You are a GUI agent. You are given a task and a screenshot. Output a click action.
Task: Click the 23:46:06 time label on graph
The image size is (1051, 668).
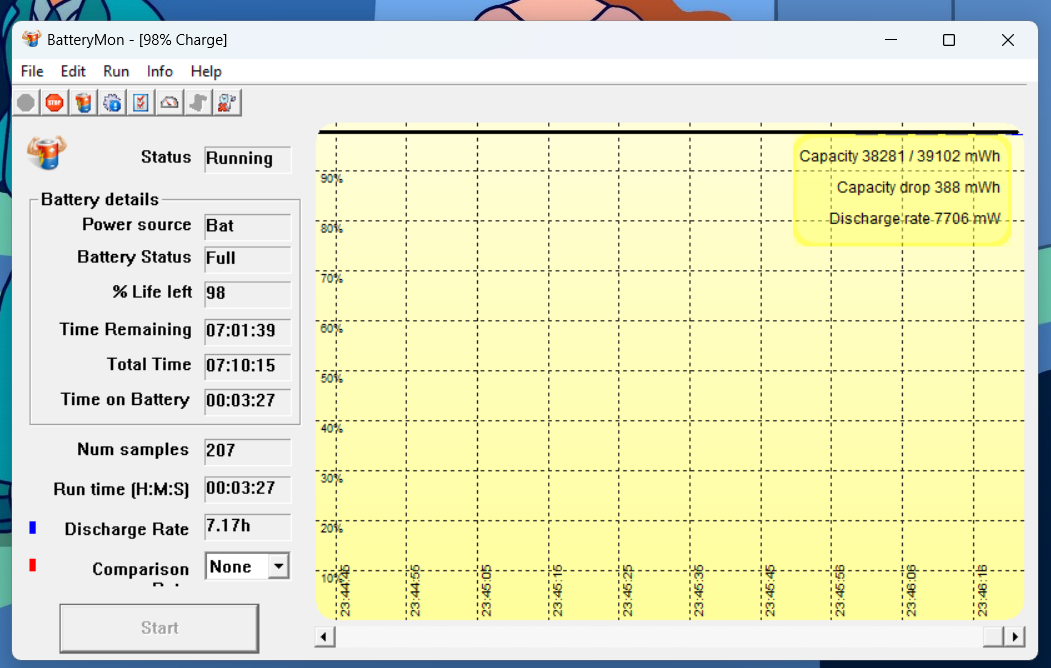911,590
